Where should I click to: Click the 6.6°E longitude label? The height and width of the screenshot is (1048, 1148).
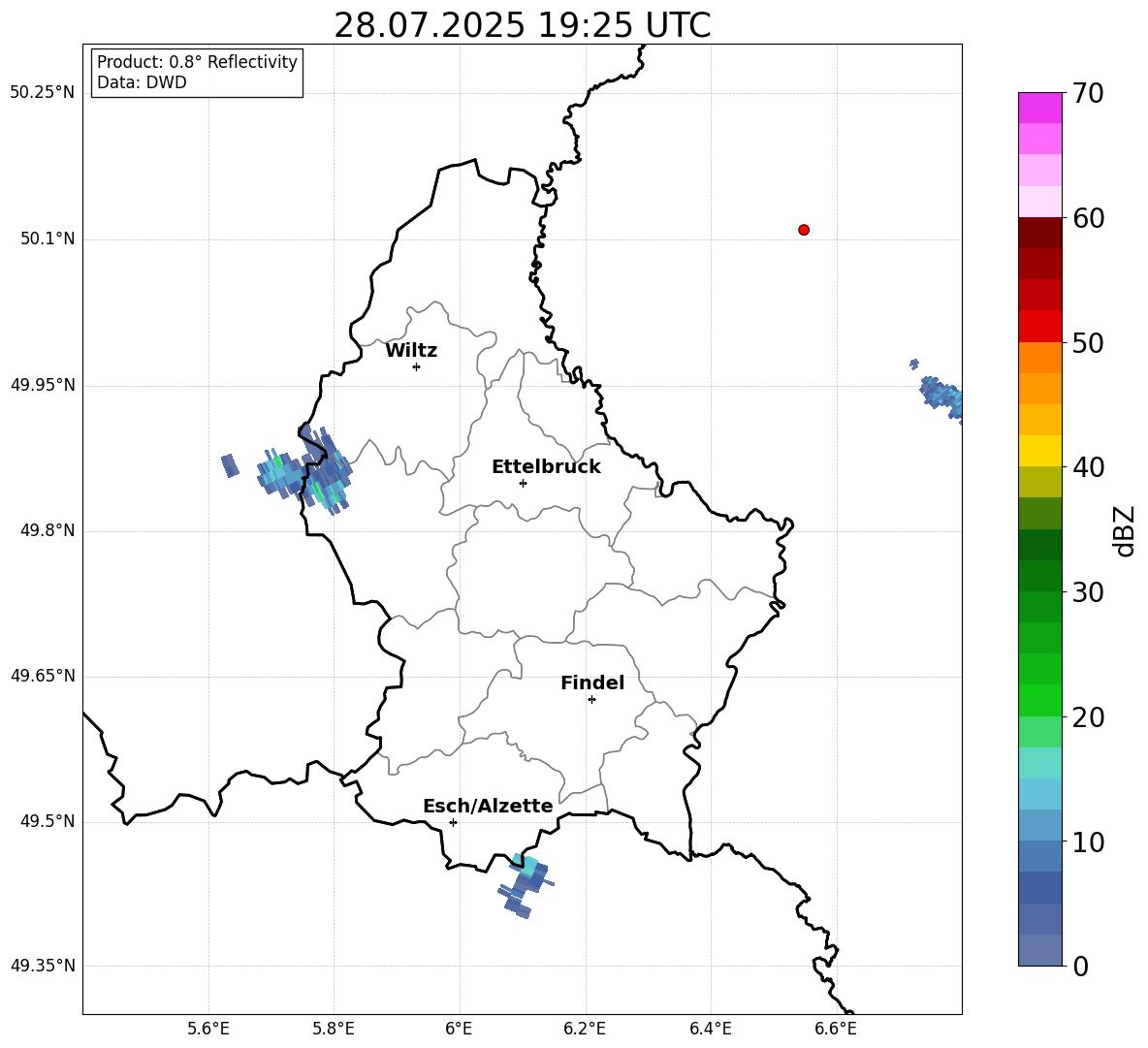point(836,1029)
